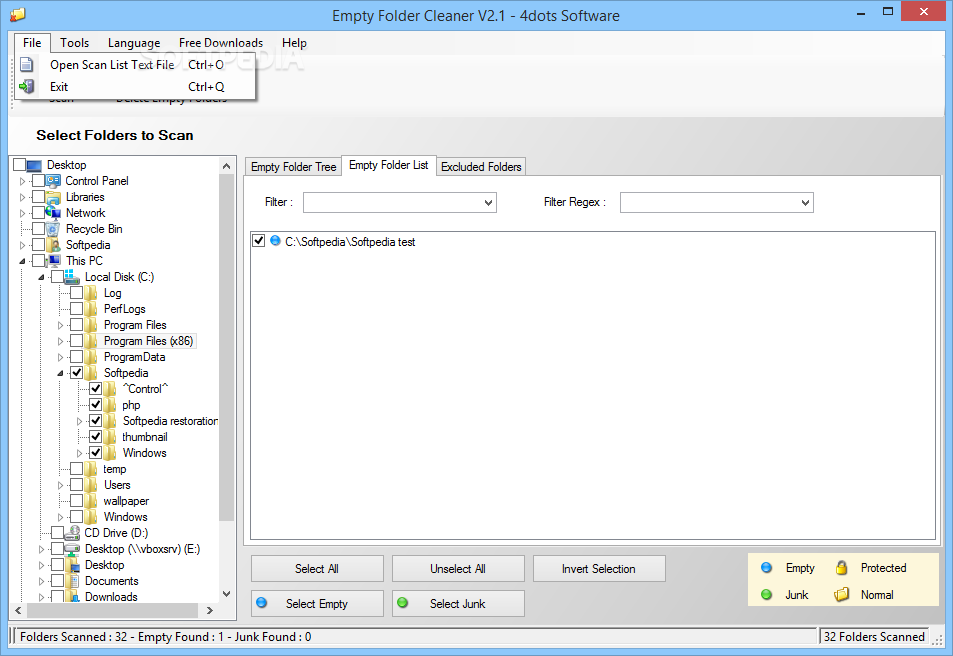This screenshot has width=953, height=656.
Task: Expand the Control Panel node
Action: [x=22, y=181]
